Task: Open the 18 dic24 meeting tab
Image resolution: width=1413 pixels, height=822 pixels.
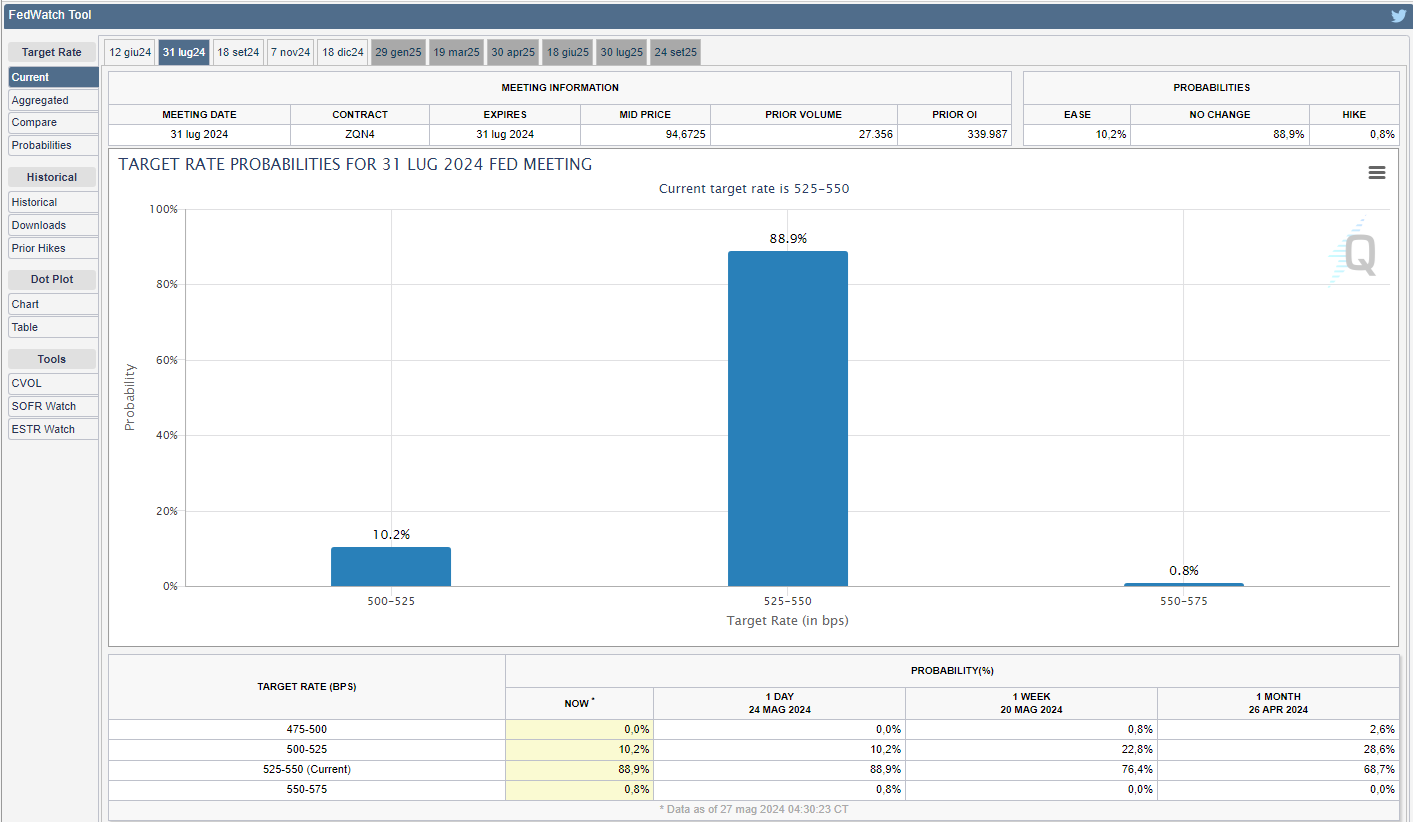Action: (x=342, y=52)
